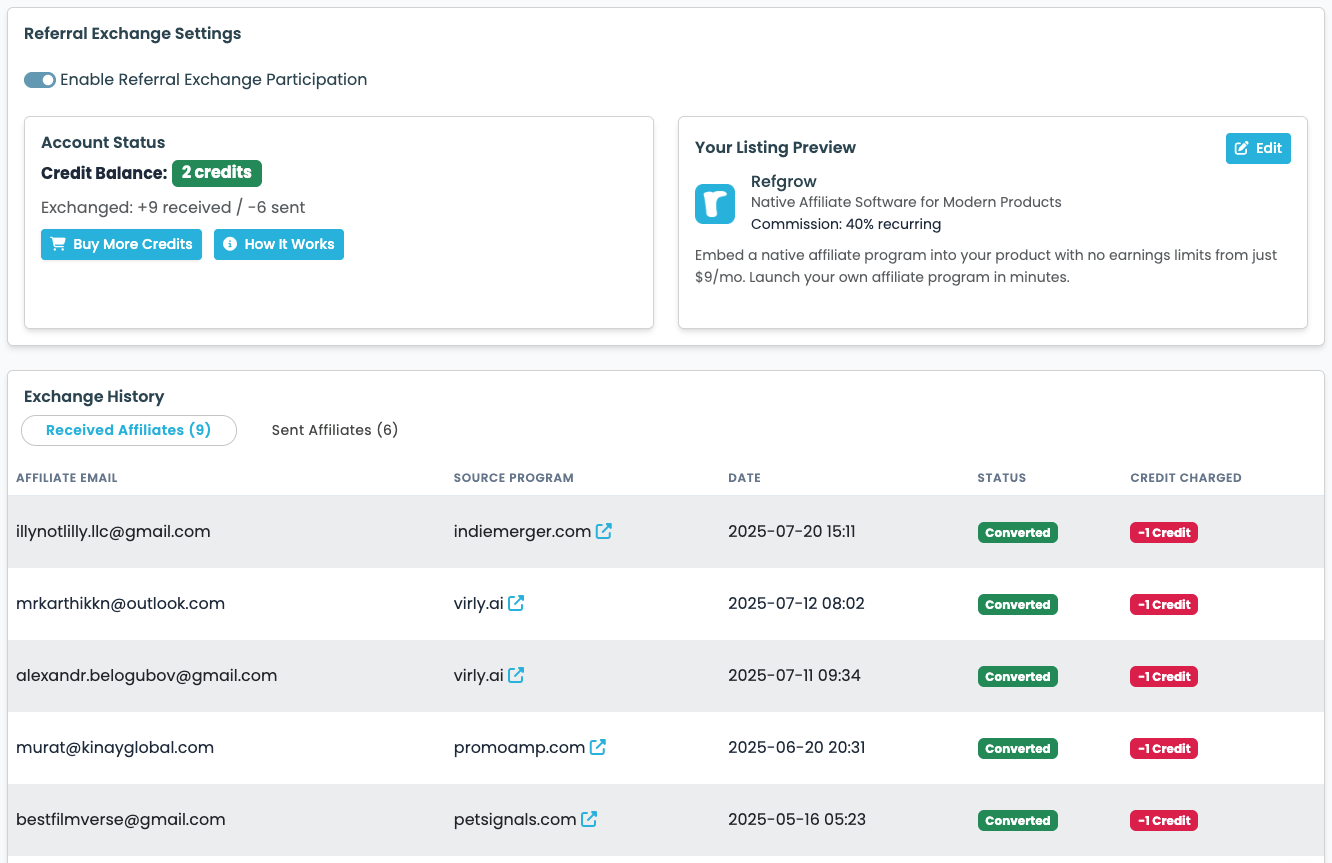Click the pencil icon on the Edit button

click(1243, 148)
